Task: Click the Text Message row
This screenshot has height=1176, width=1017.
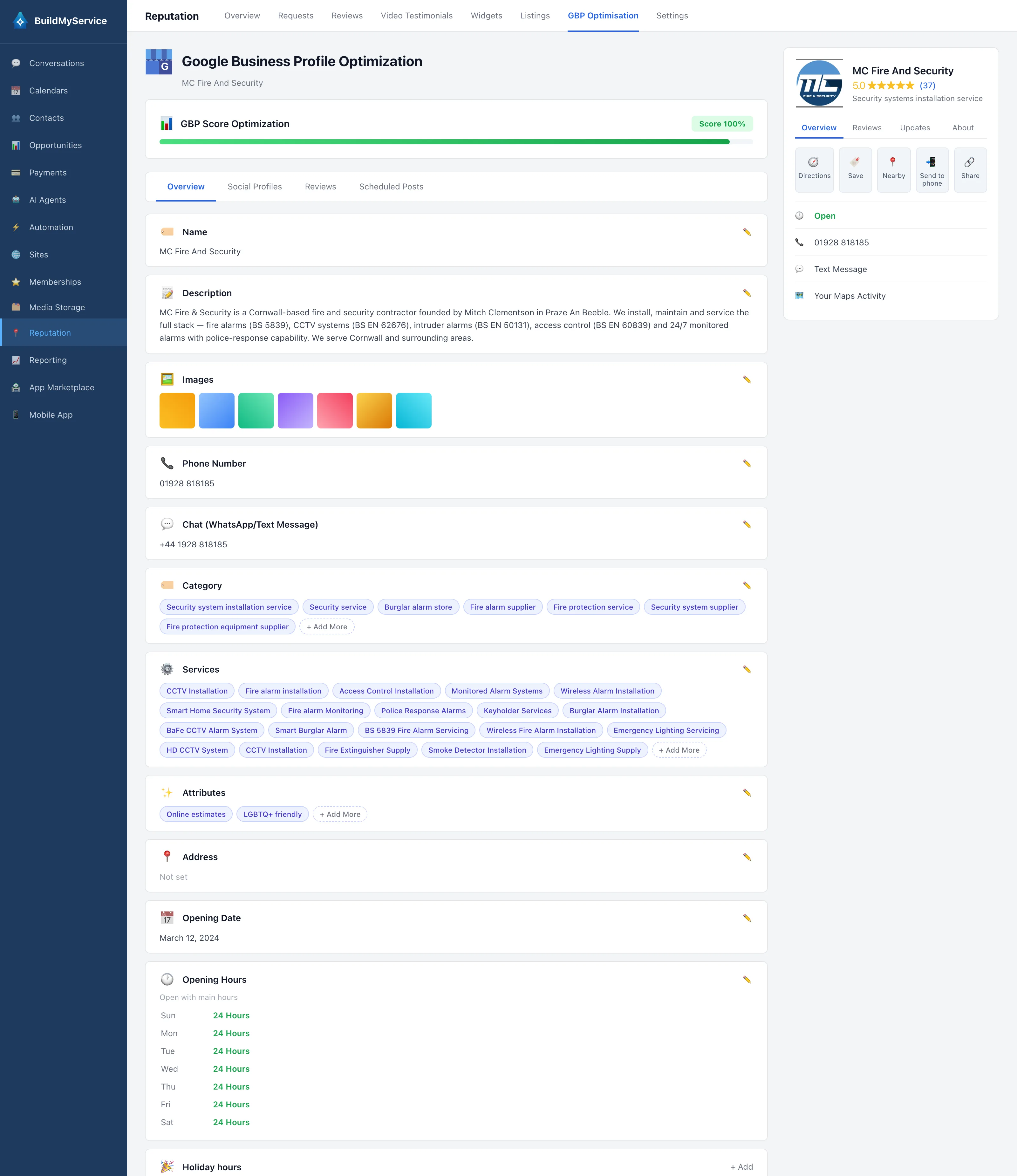Action: [891, 269]
